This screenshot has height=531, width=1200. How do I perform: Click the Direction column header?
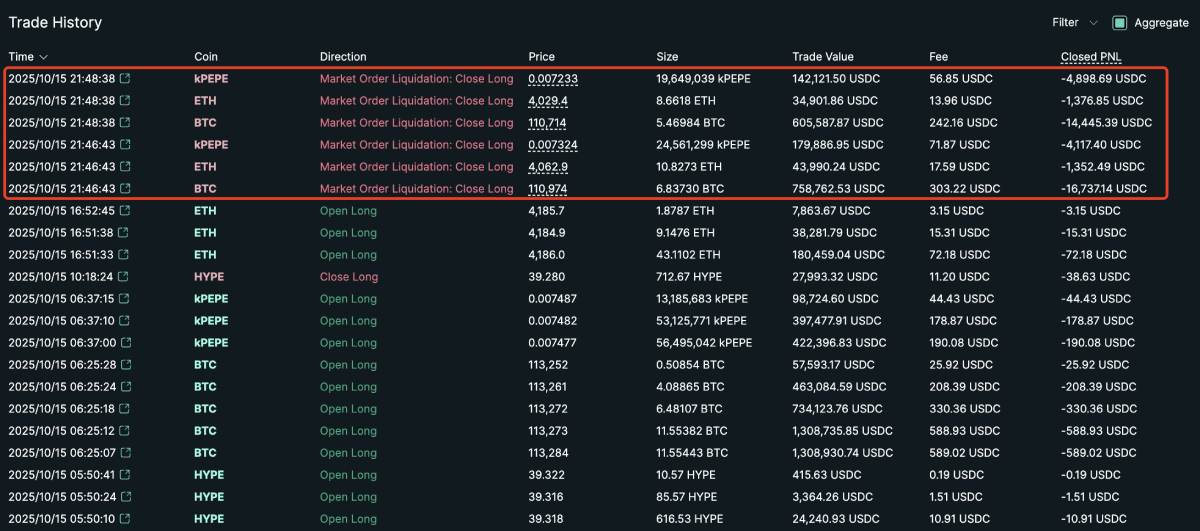(x=343, y=57)
